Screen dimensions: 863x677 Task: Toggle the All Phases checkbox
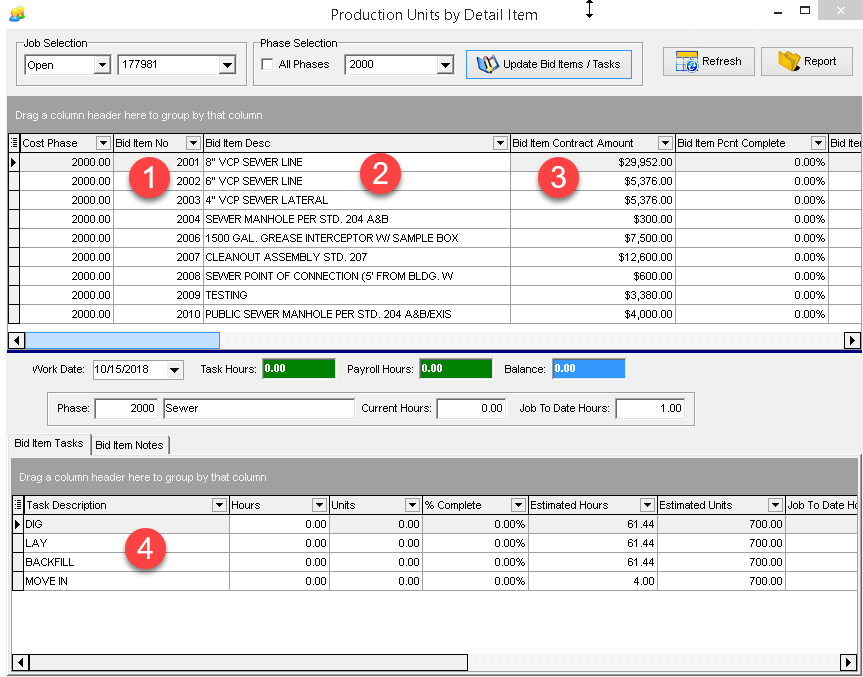coord(267,64)
